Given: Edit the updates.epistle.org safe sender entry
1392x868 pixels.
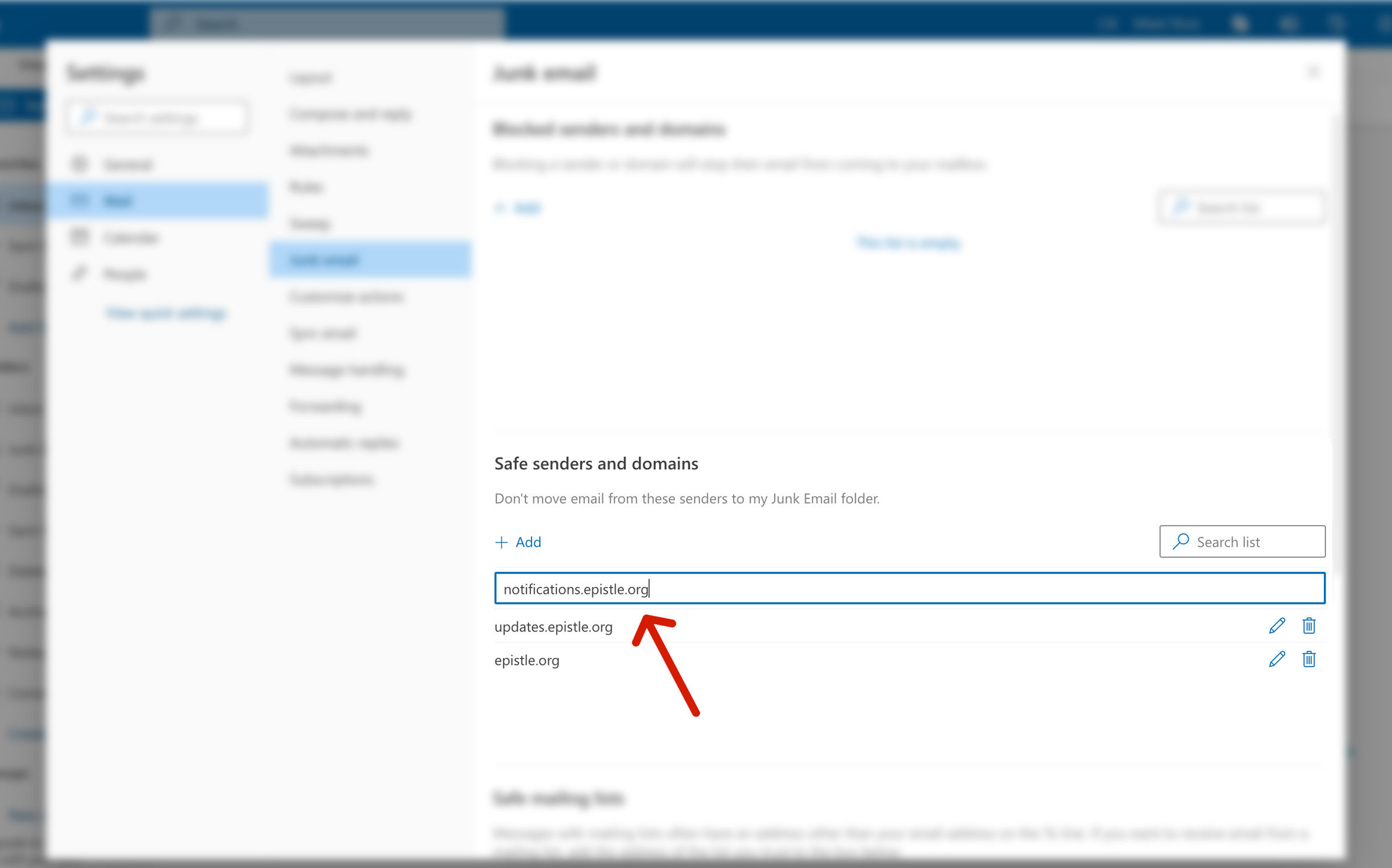Looking at the screenshot, I should 1276,626.
